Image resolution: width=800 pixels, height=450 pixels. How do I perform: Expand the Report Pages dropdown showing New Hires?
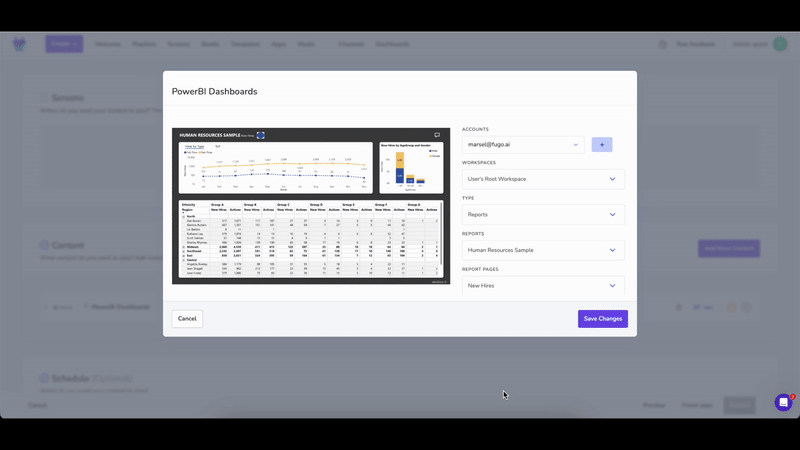543,286
